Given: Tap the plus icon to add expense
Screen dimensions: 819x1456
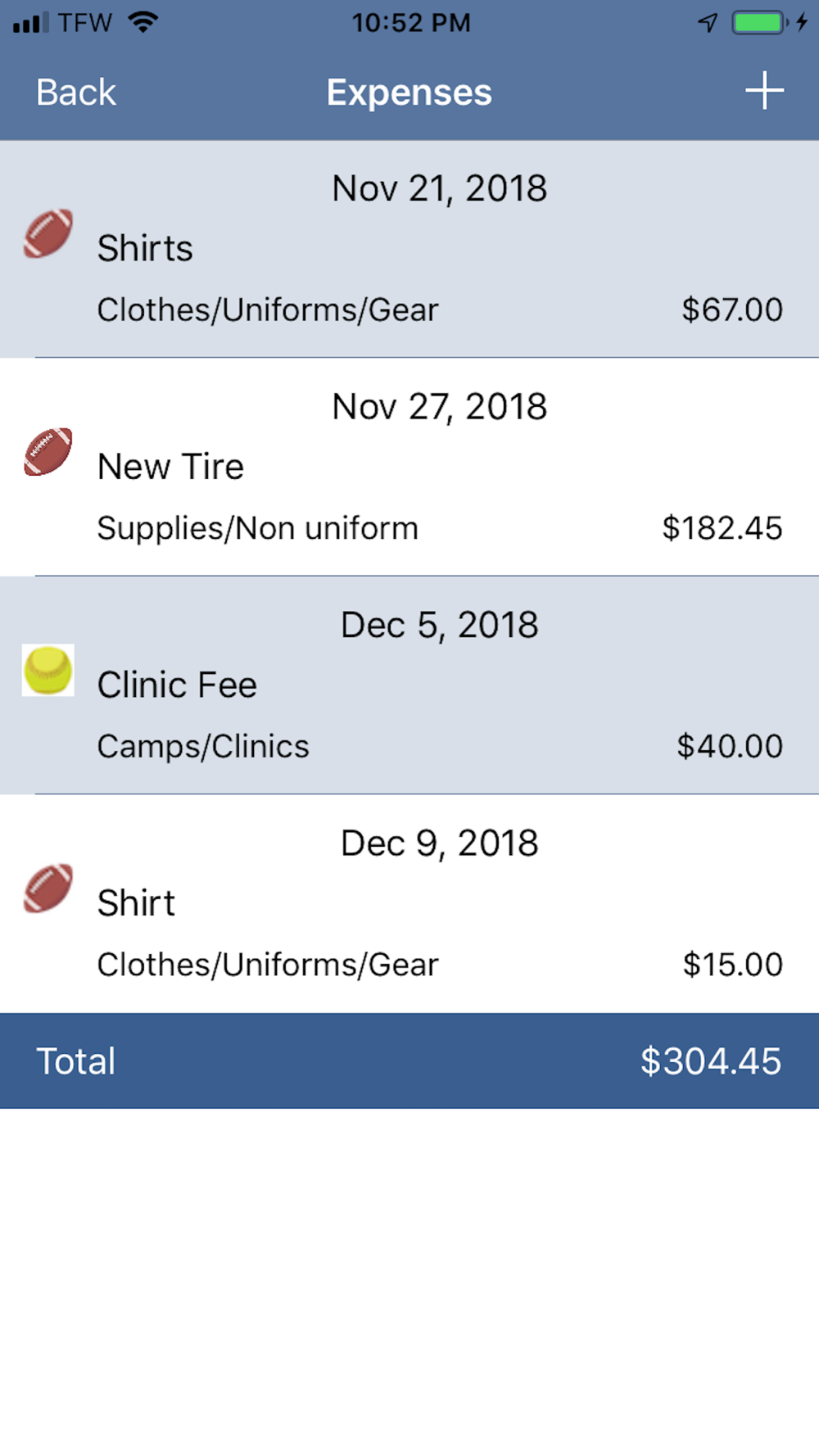Looking at the screenshot, I should point(764,91).
